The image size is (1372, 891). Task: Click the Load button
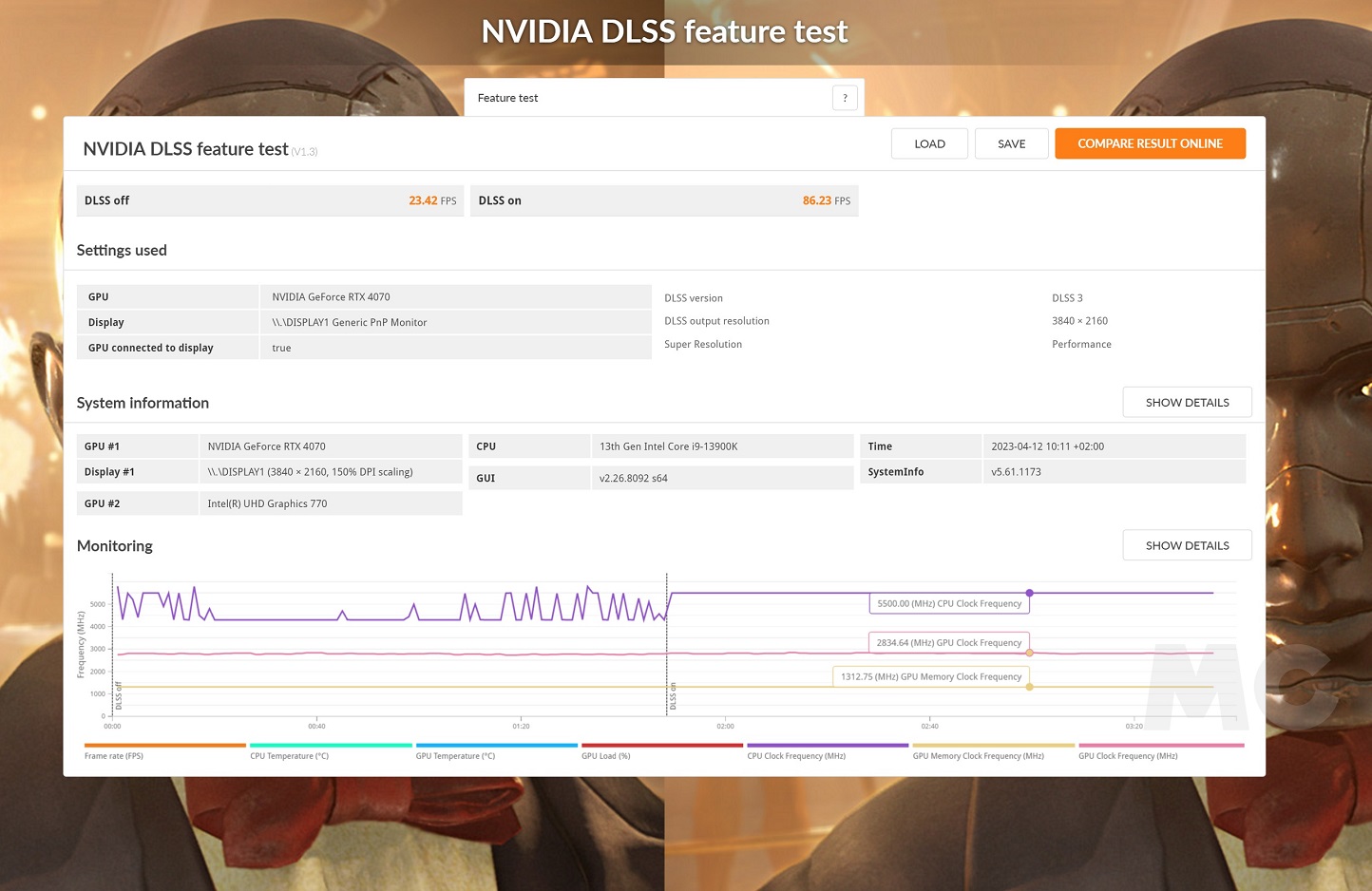click(929, 144)
